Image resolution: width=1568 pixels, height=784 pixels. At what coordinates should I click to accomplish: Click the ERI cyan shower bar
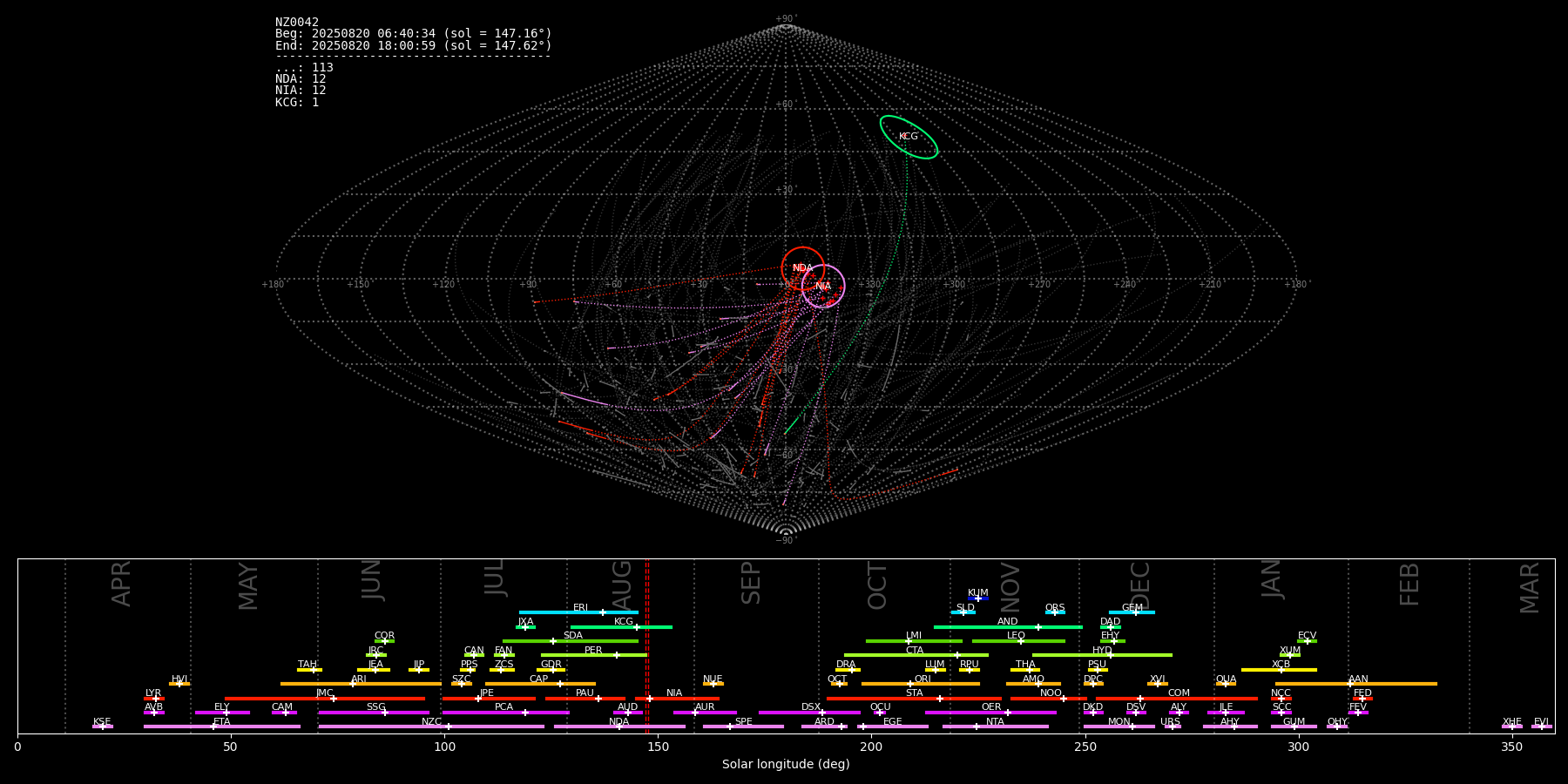[578, 612]
